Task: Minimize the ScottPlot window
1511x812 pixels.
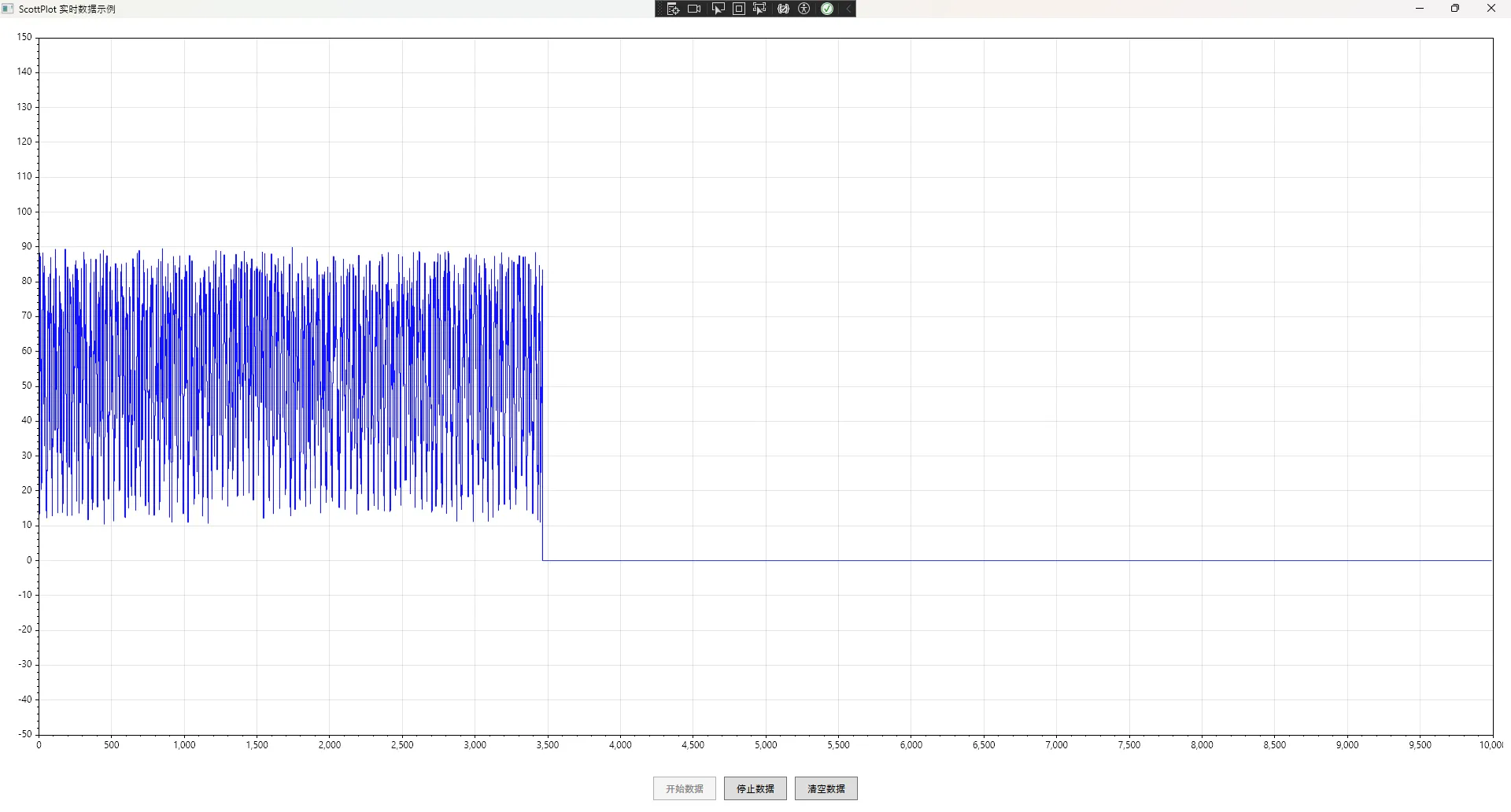Action: pos(1420,9)
